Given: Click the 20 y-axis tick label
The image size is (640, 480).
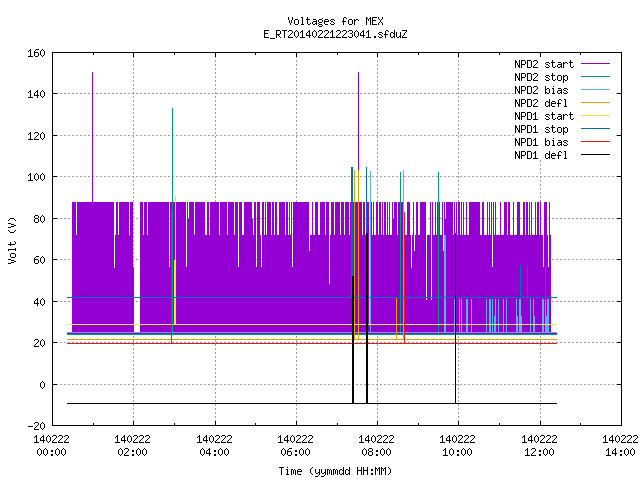Looking at the screenshot, I should tap(39, 343).
